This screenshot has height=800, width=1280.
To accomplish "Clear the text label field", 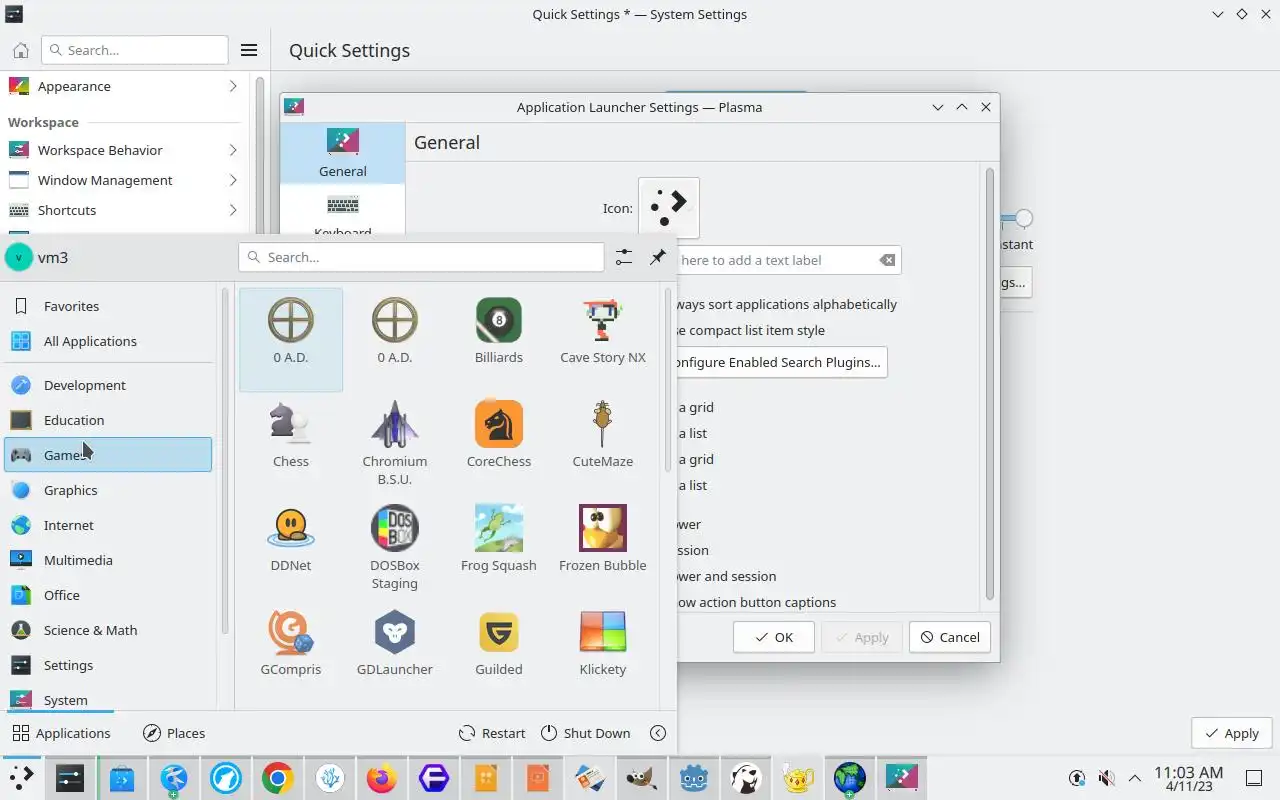I will coord(887,260).
